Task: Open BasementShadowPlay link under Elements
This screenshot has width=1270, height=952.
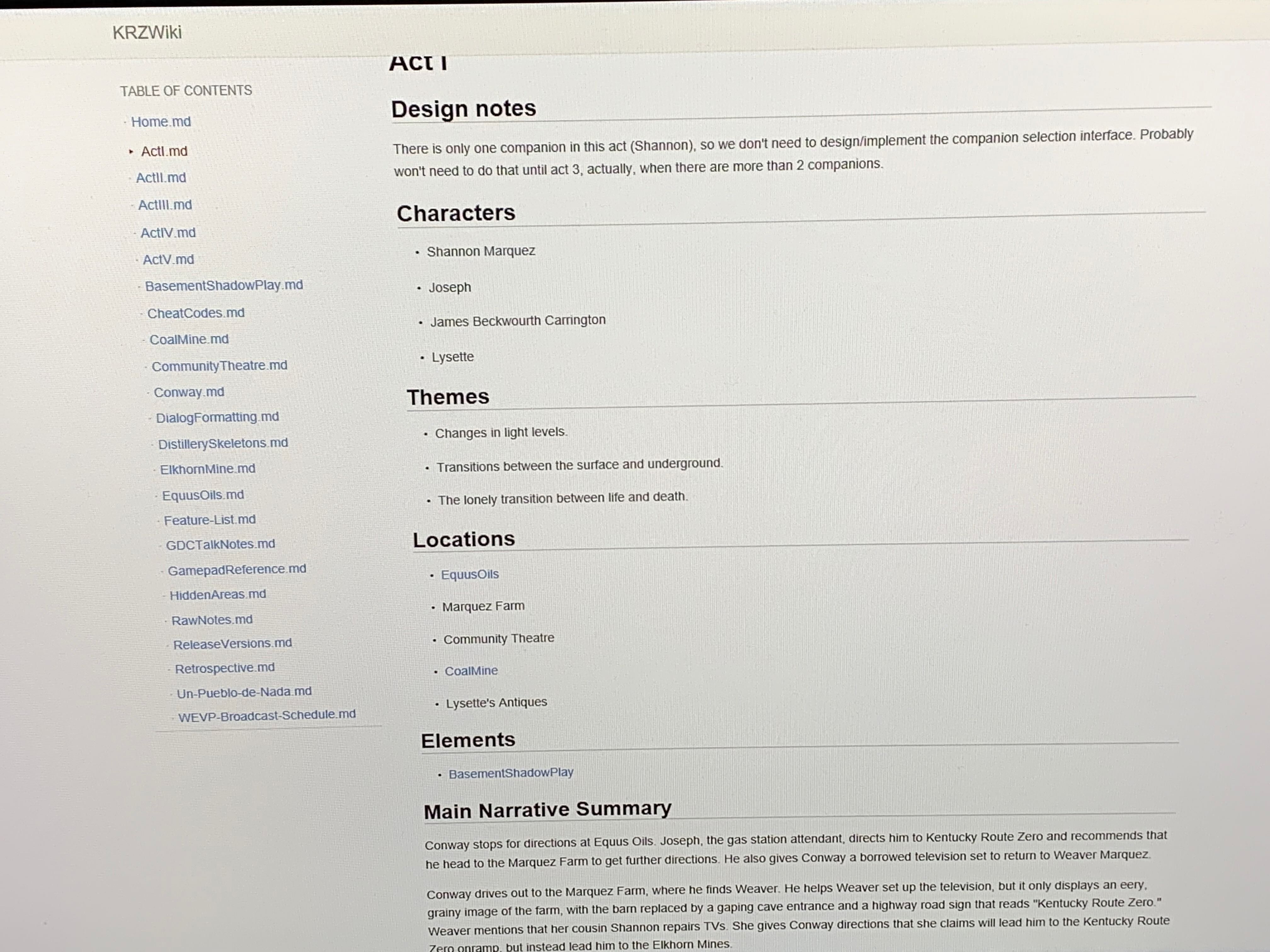Action: coord(510,773)
